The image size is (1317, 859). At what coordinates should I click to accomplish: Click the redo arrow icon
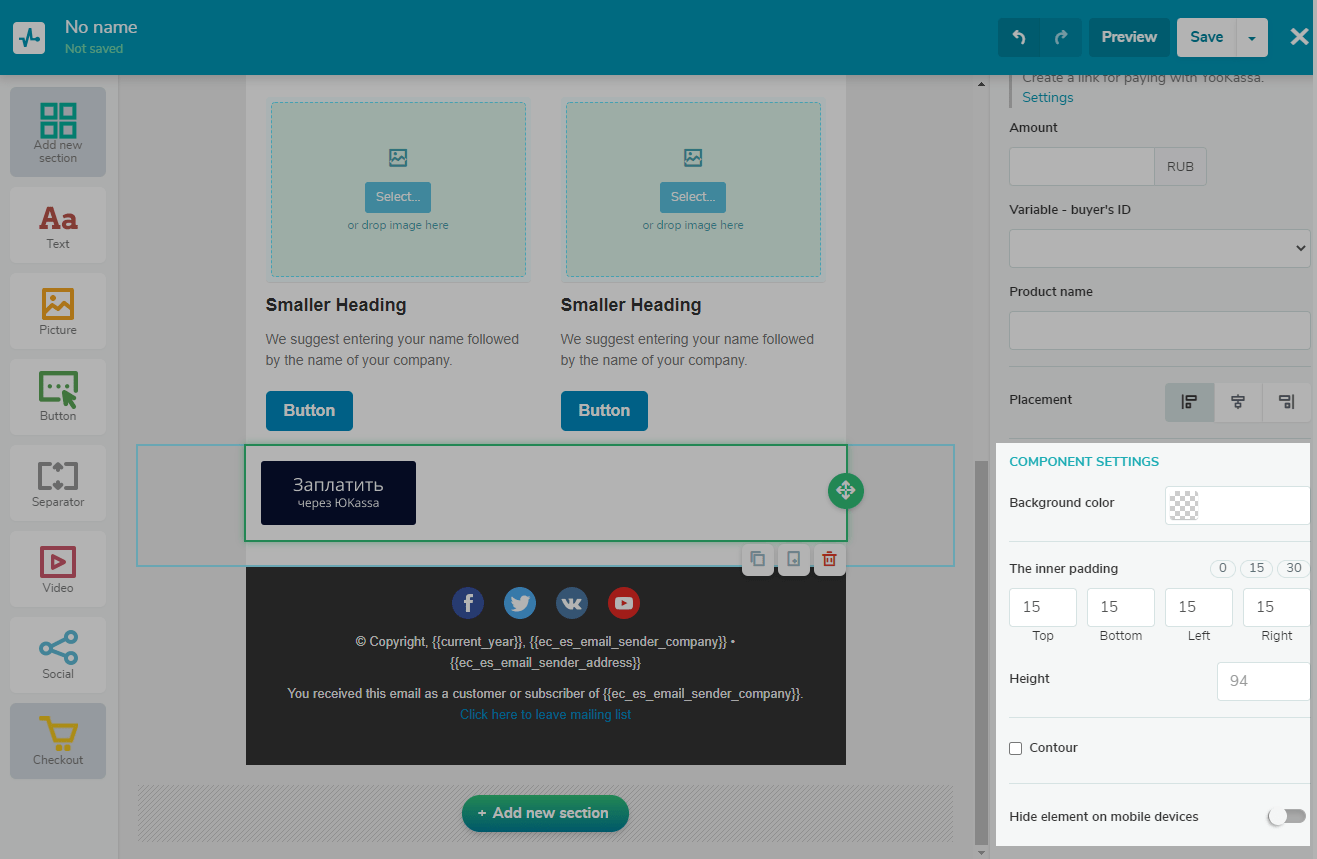tap(1060, 37)
